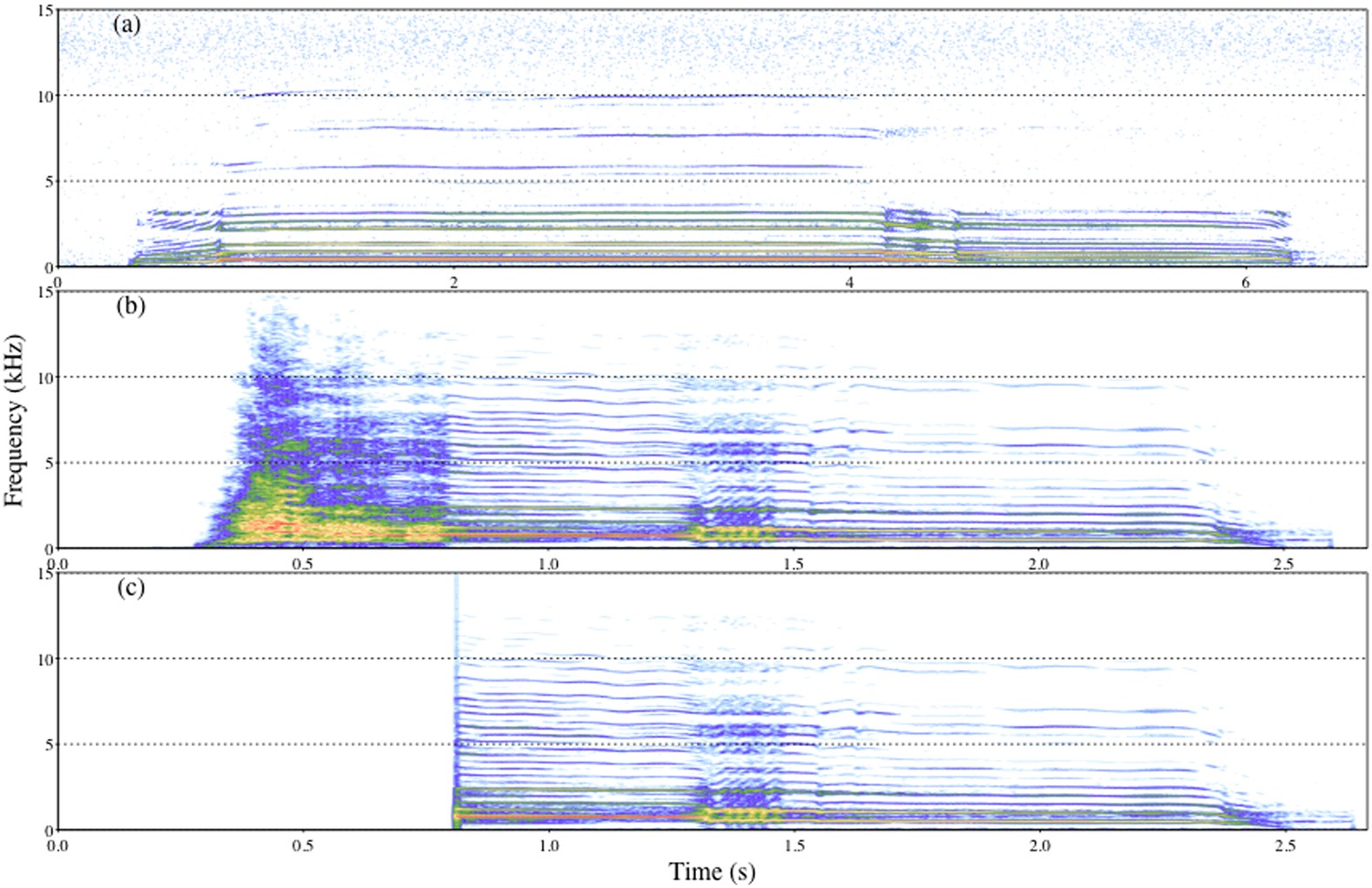Click time tick "2.5" under panel (b)

(x=1284, y=564)
